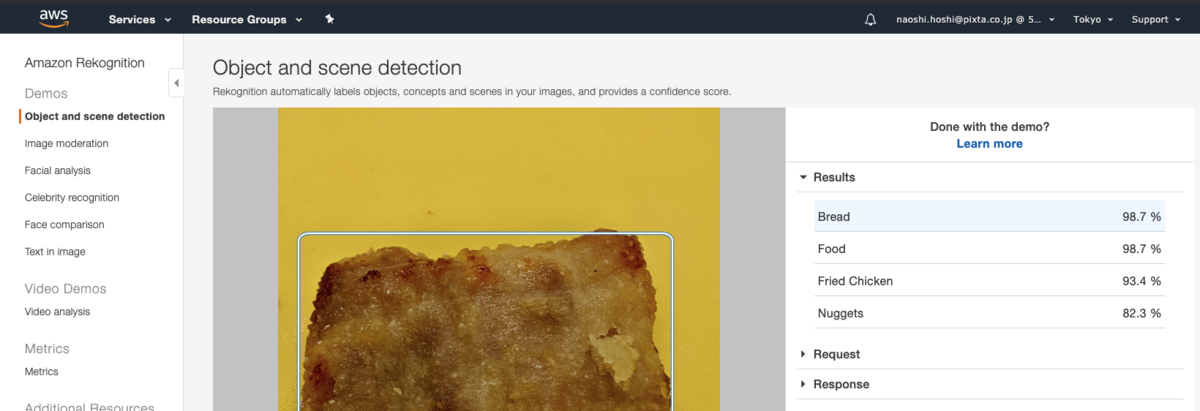Click the Video Demos section heading
The width and height of the screenshot is (1200, 411).
(x=65, y=288)
